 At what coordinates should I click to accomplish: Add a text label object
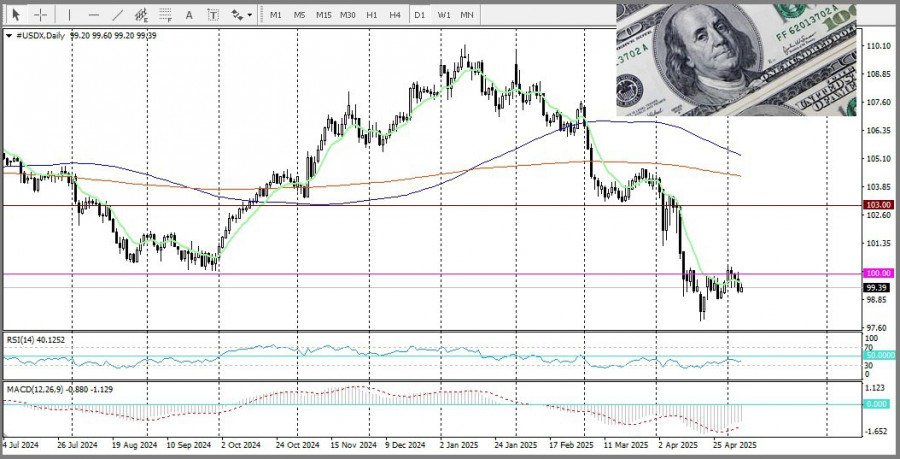pos(213,15)
